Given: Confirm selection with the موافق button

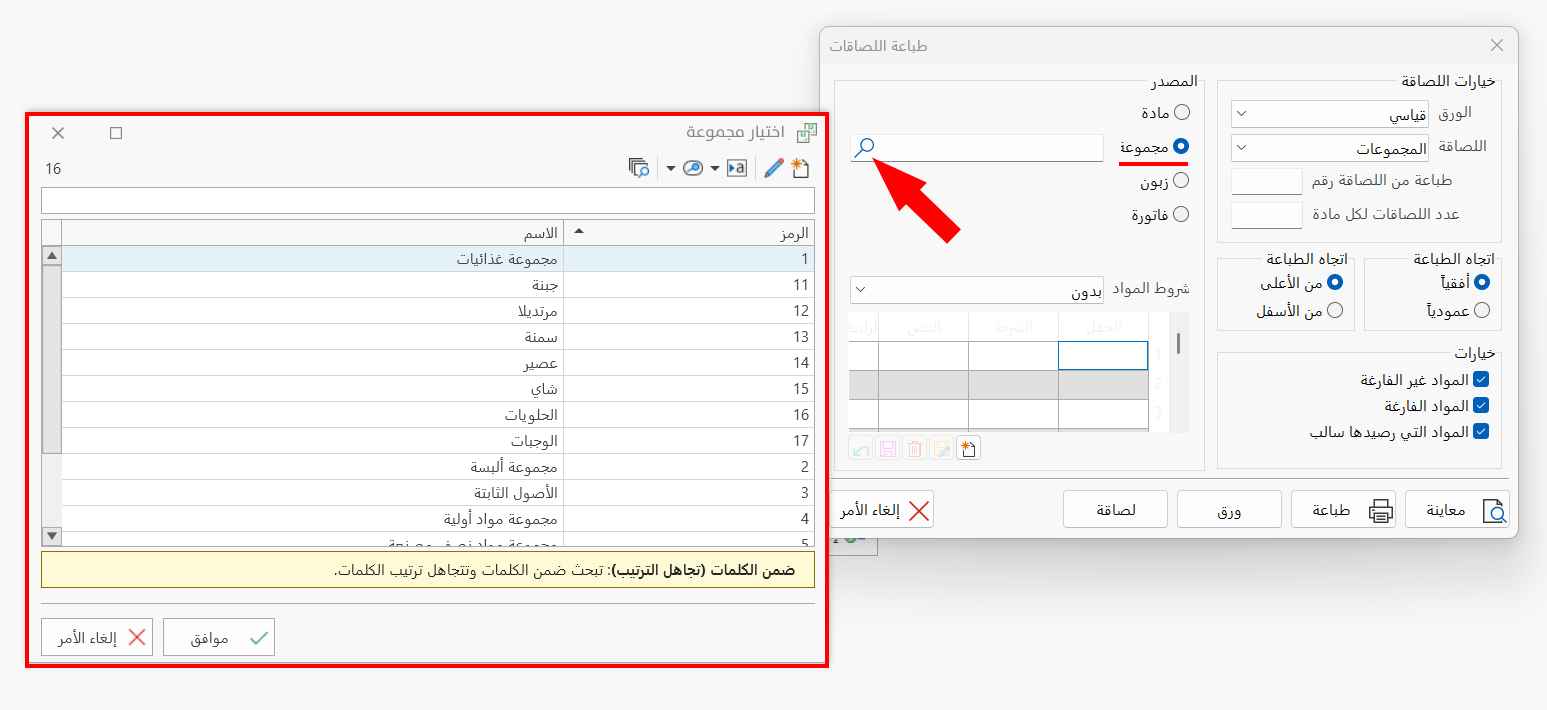Looking at the screenshot, I should tap(219, 637).
